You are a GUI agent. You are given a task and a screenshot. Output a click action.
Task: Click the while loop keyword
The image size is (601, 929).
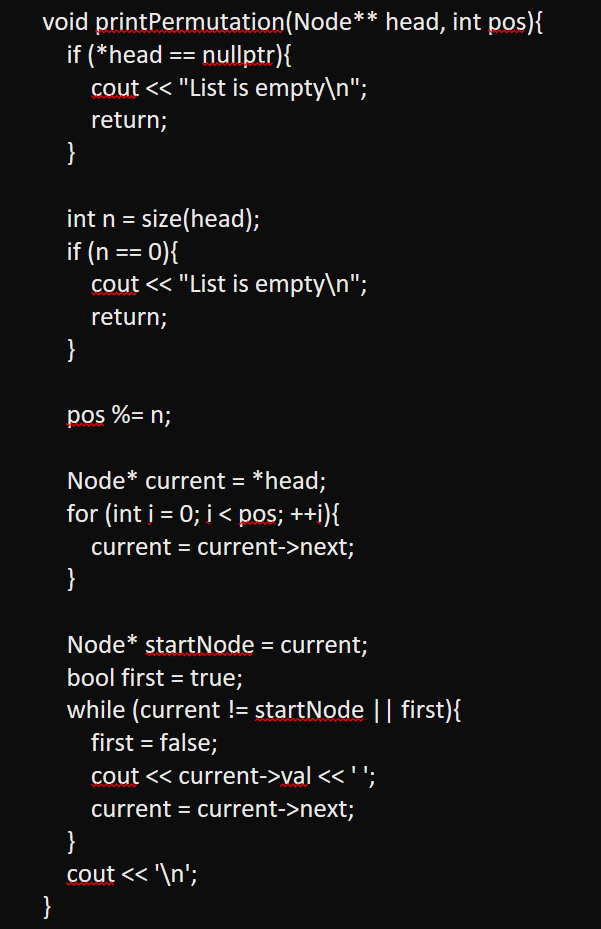point(96,711)
